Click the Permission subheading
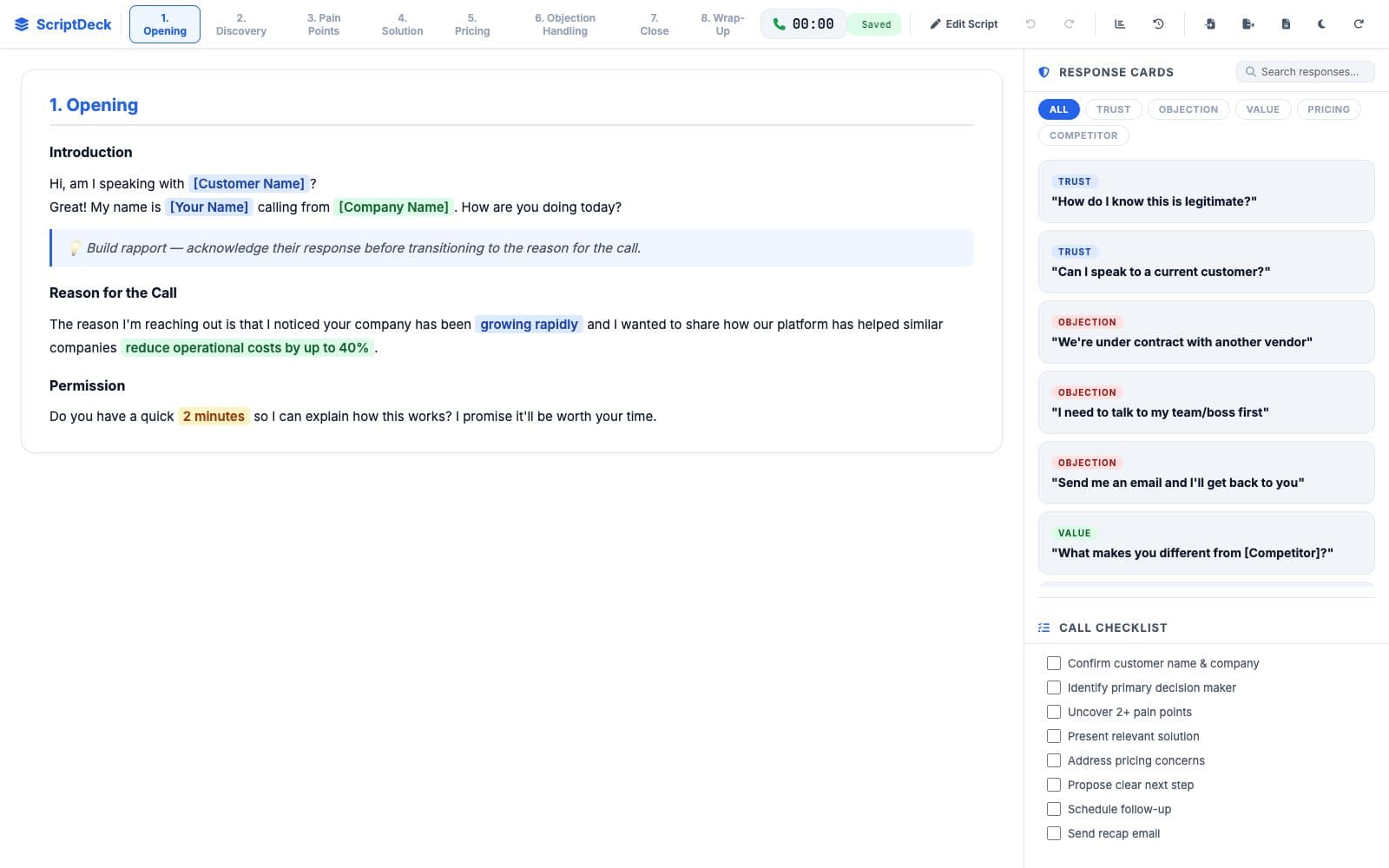This screenshot has height=868, width=1389. coord(87,386)
